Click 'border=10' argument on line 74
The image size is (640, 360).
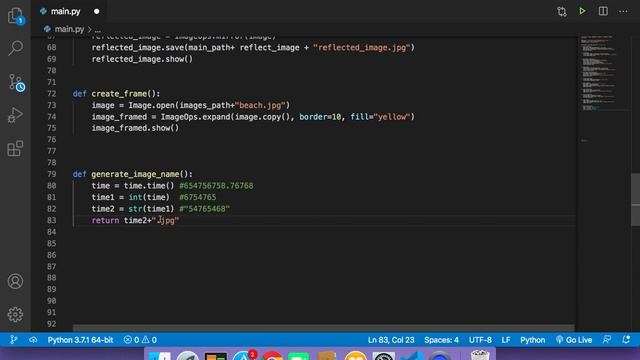(320, 117)
